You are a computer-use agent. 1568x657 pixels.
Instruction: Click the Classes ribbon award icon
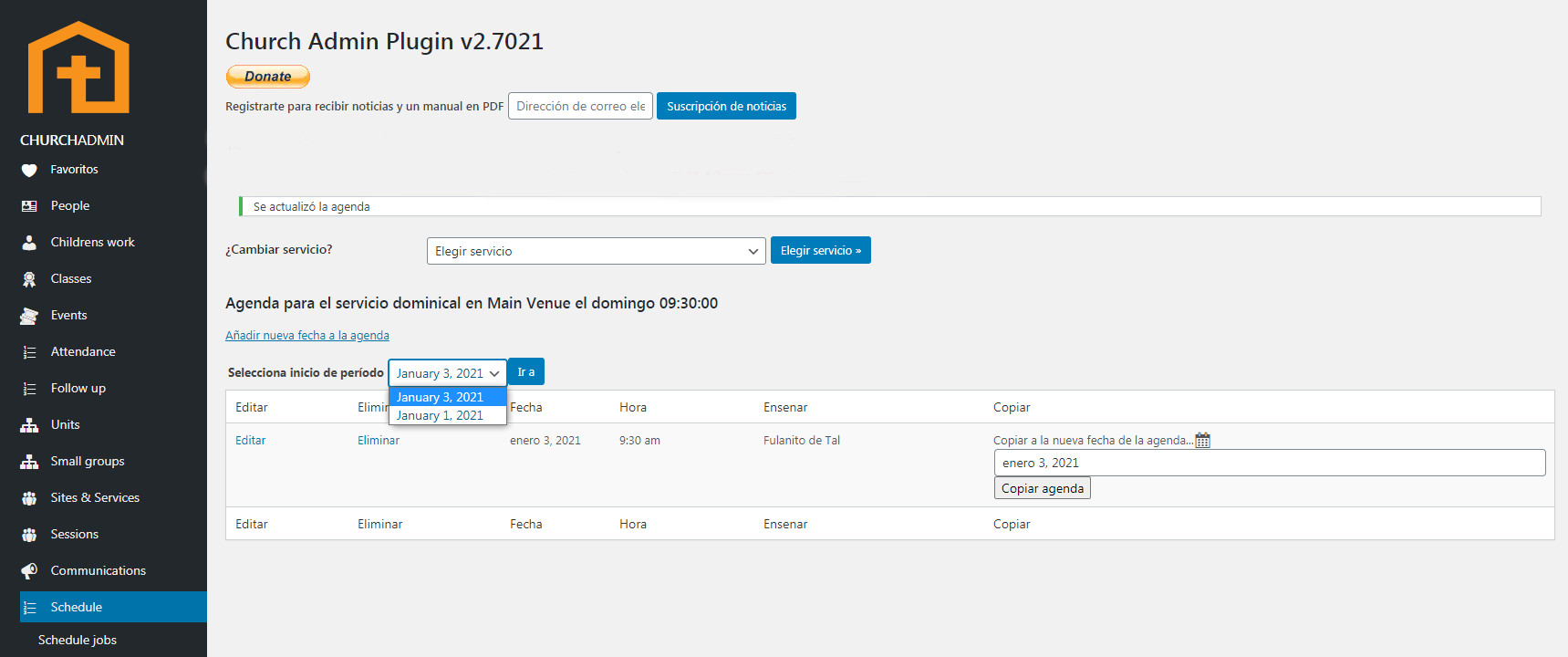29,279
